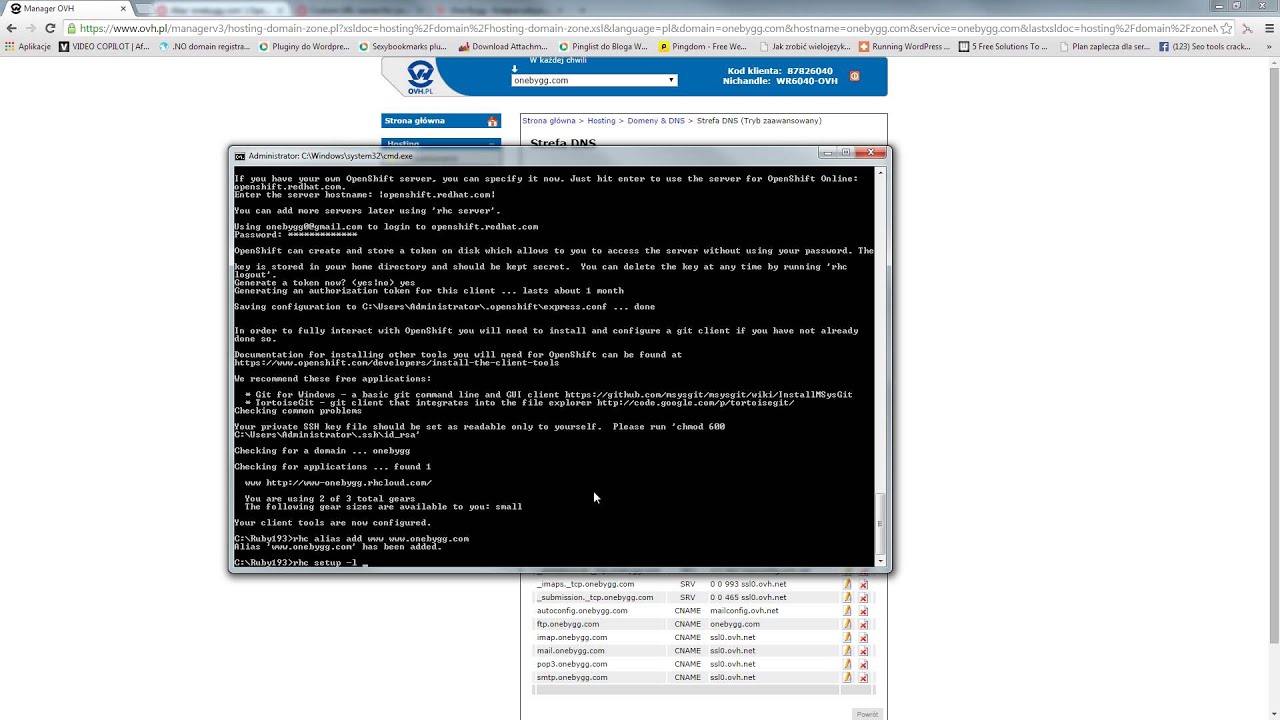Click the cmd window scroll-up arrow
The image size is (1280, 720).
click(x=880, y=173)
